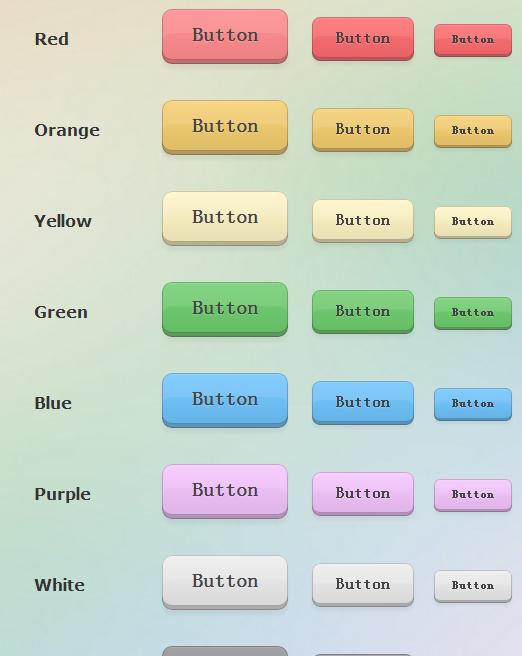Click the small blue Button
Screen dimensions: 522x656
tap(473, 404)
